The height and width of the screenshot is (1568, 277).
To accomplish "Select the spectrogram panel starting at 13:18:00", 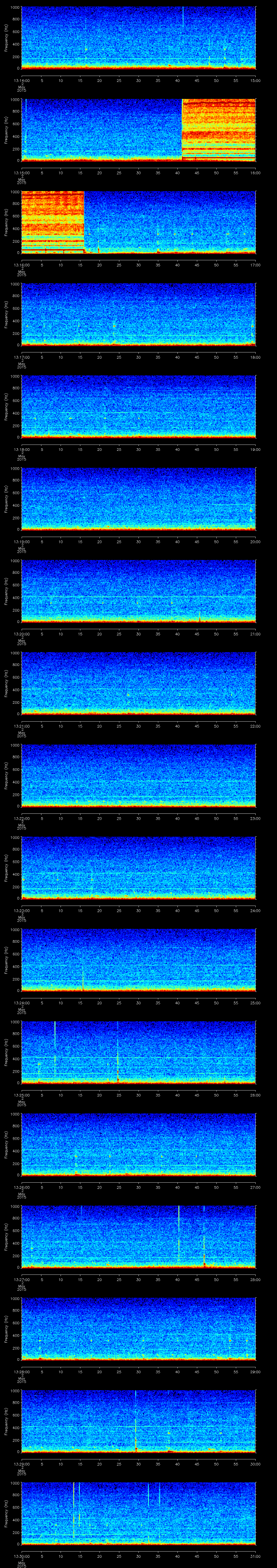I will tap(139, 407).
